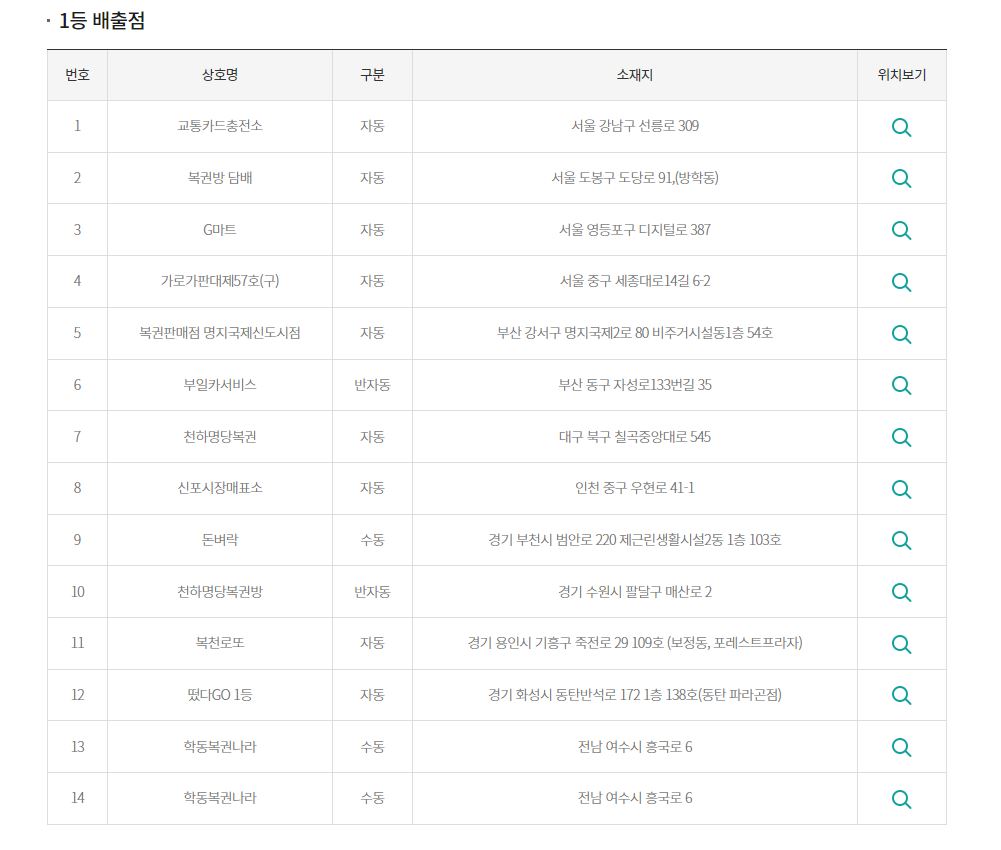
Task: Click the location icon in row 13
Action: click(901, 747)
